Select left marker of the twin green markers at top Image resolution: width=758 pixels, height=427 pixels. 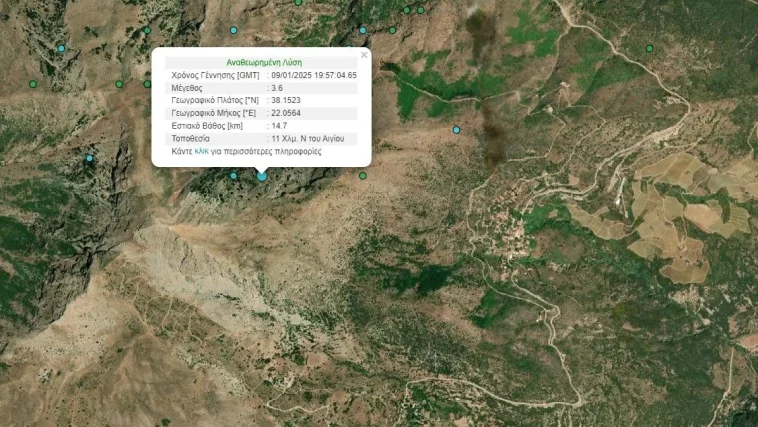pos(407,10)
